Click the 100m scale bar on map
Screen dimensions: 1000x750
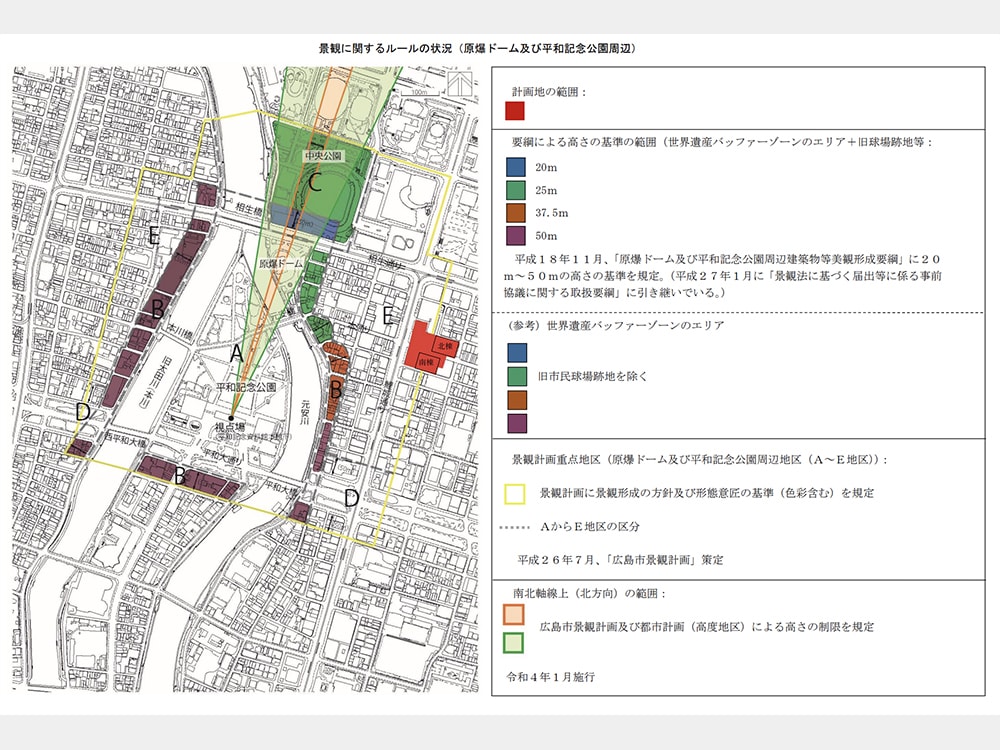tap(418, 95)
